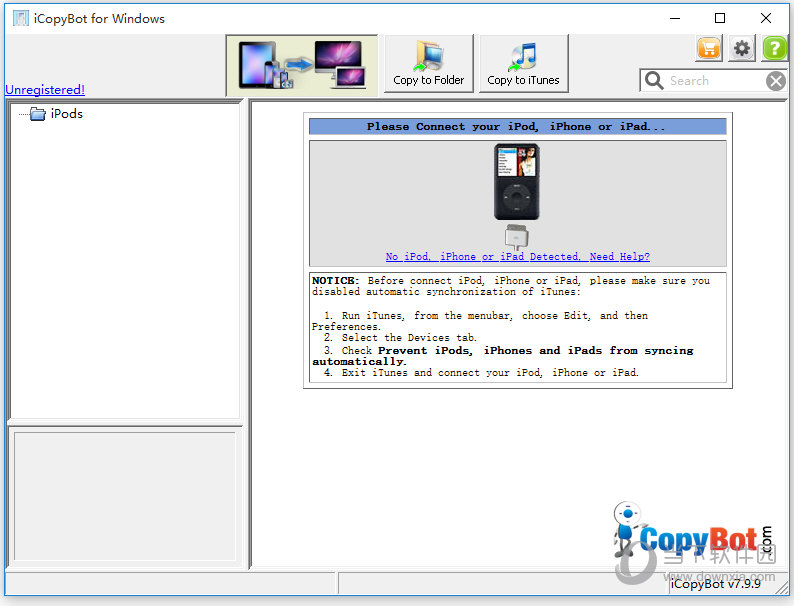Click the dock connector cable image
794x606 pixels.
[x=517, y=237]
